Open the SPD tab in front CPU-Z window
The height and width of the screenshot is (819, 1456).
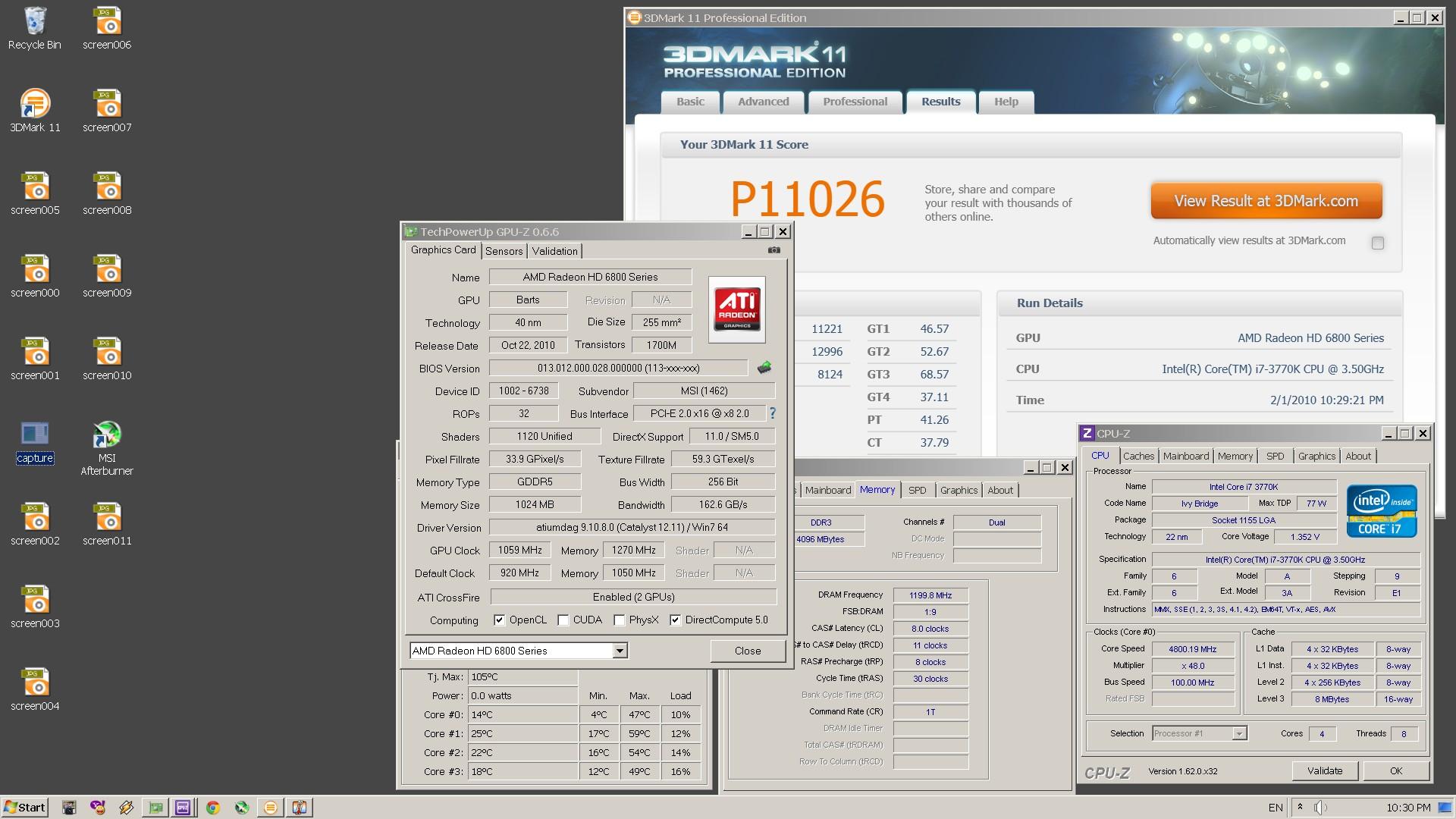pyautogui.click(x=1275, y=456)
